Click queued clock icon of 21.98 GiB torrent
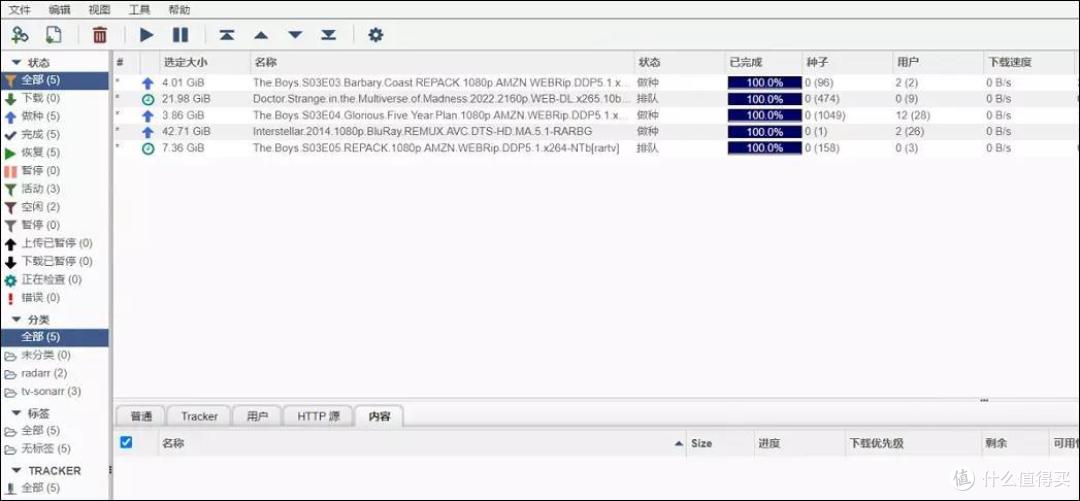The image size is (1080, 501). [147, 99]
